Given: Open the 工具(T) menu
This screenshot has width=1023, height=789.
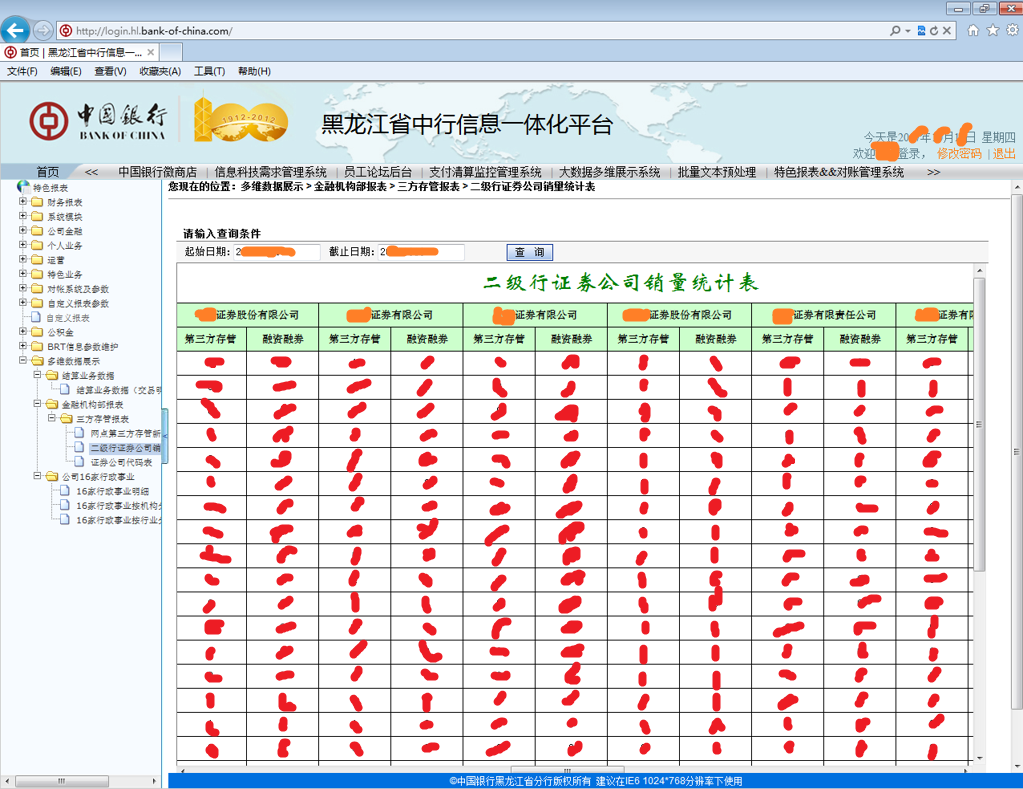Looking at the screenshot, I should click(x=209, y=72).
